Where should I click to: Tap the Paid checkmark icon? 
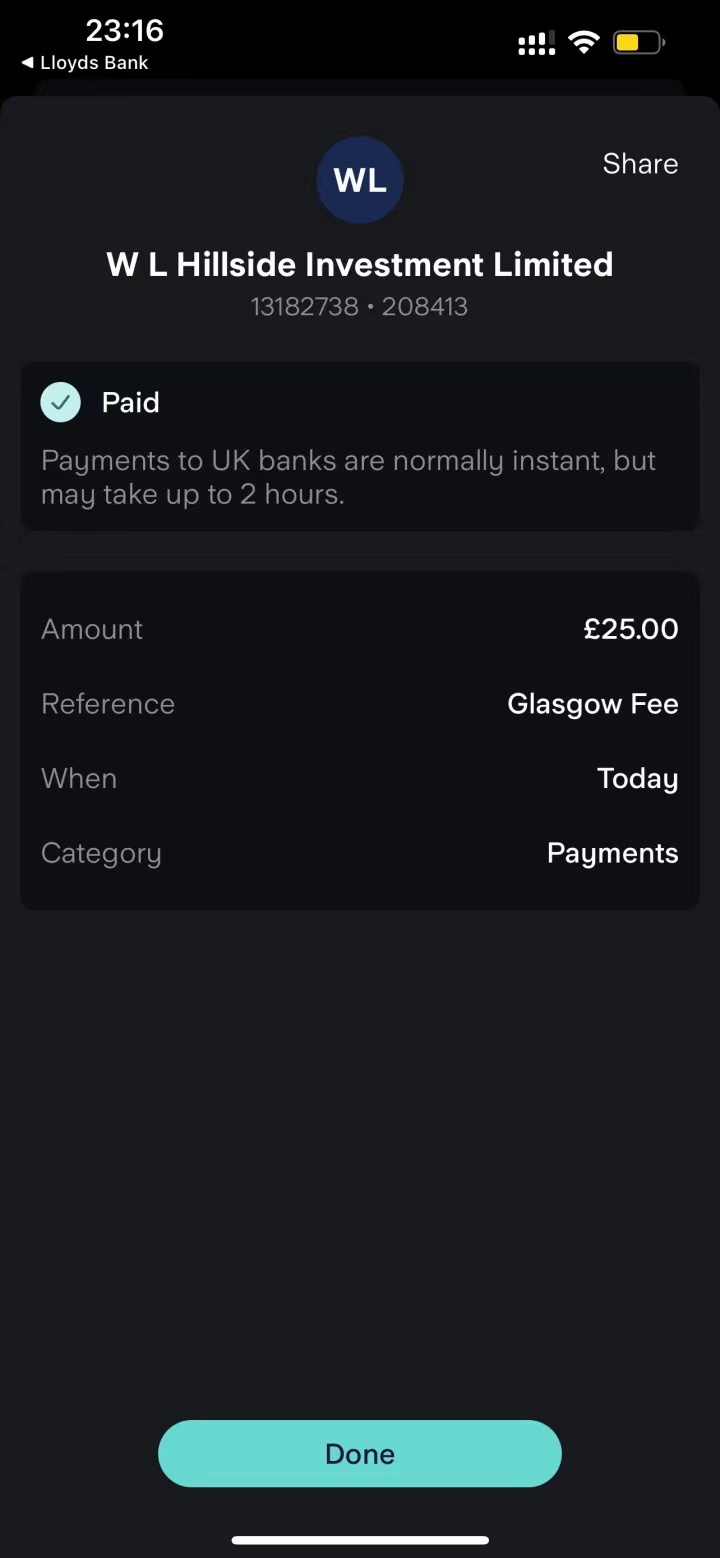60,402
